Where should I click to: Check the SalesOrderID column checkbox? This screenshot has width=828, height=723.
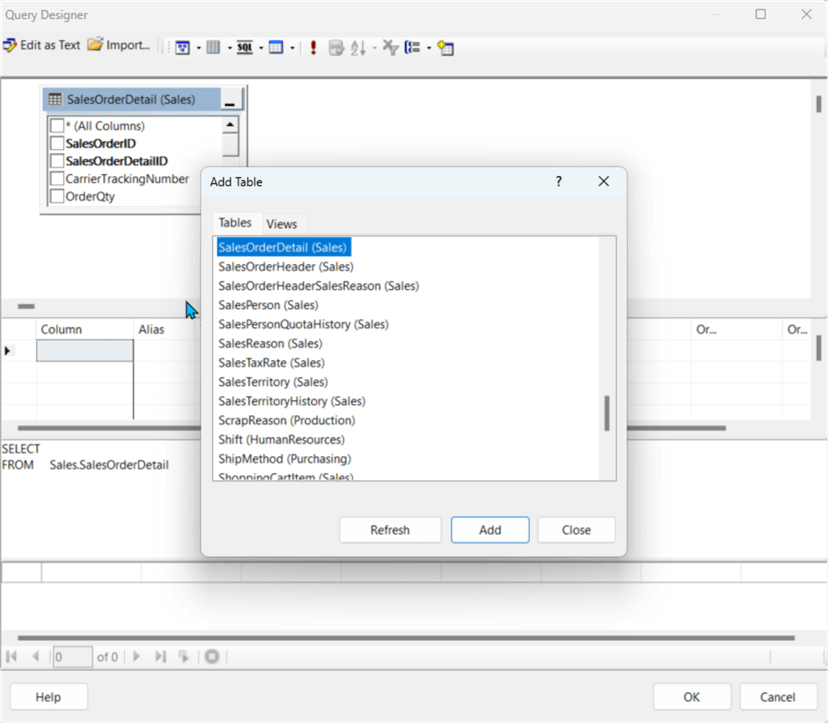[x=57, y=144]
